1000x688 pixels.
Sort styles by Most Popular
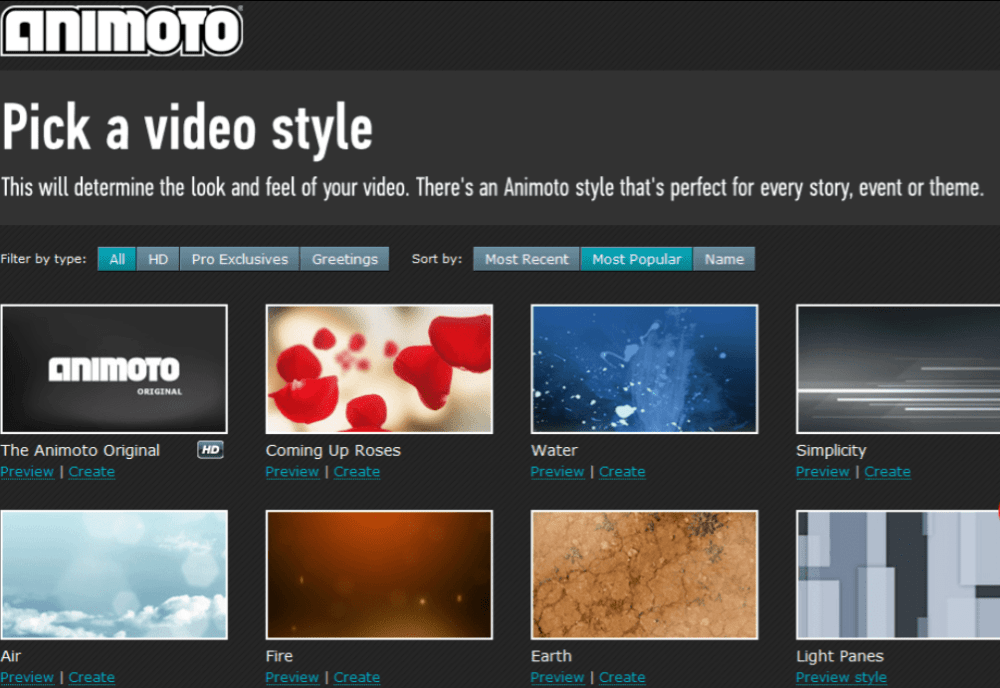coord(636,259)
